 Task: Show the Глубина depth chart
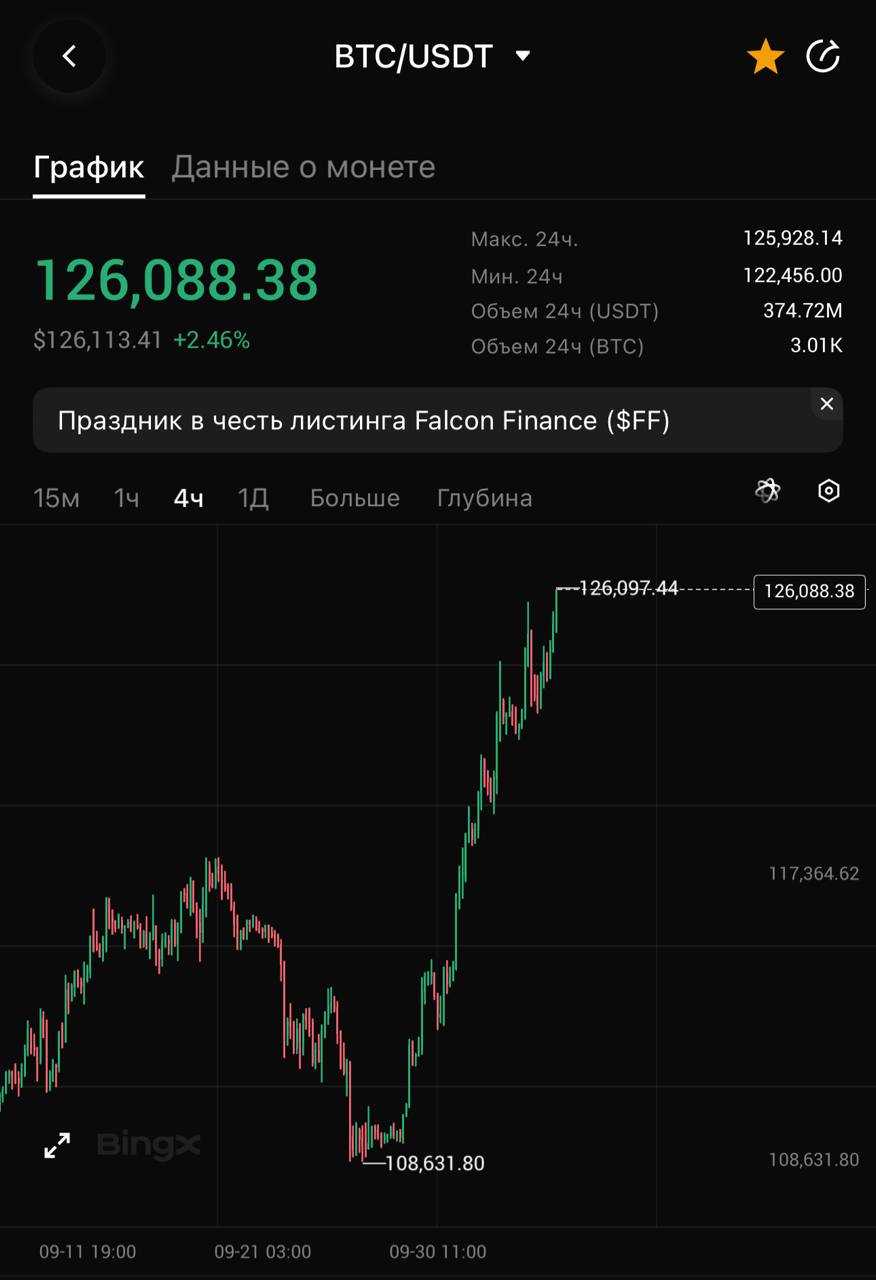pos(484,498)
